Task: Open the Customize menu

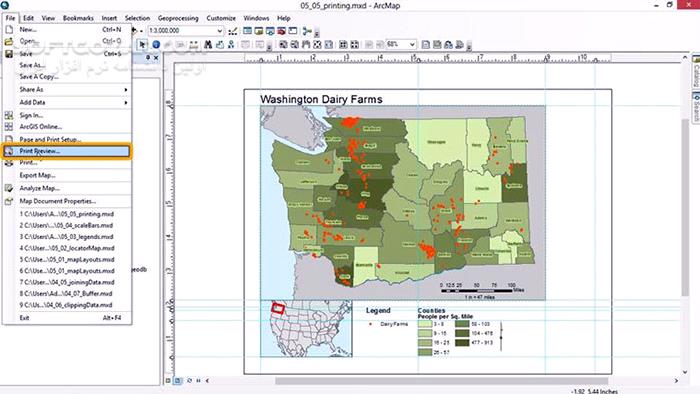Action: pyautogui.click(x=221, y=18)
